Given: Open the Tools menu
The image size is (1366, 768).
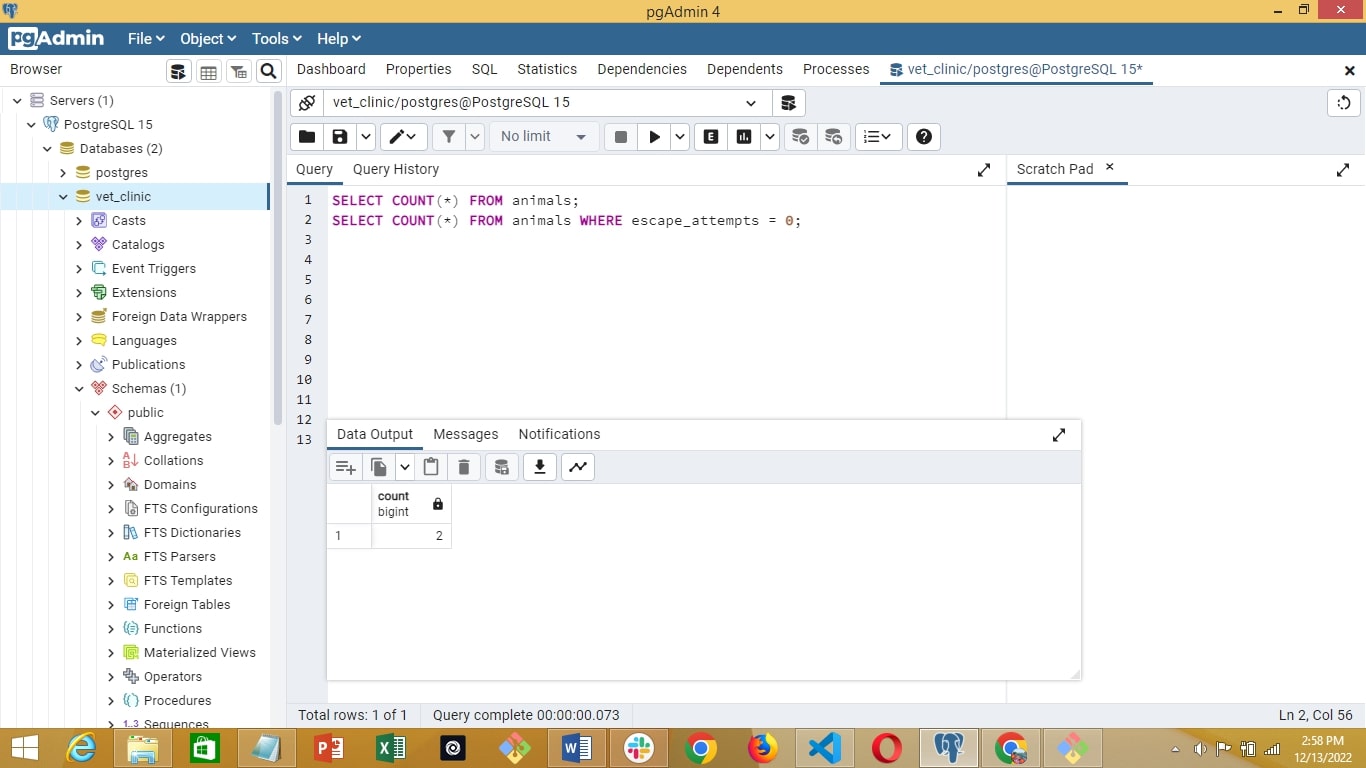Looking at the screenshot, I should (276, 39).
